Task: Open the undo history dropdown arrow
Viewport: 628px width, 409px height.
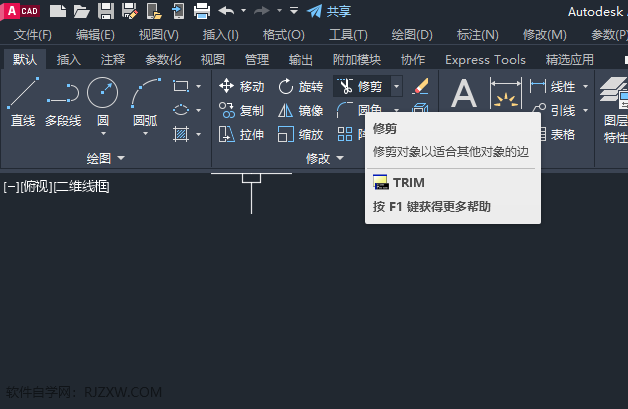Action: (x=243, y=11)
